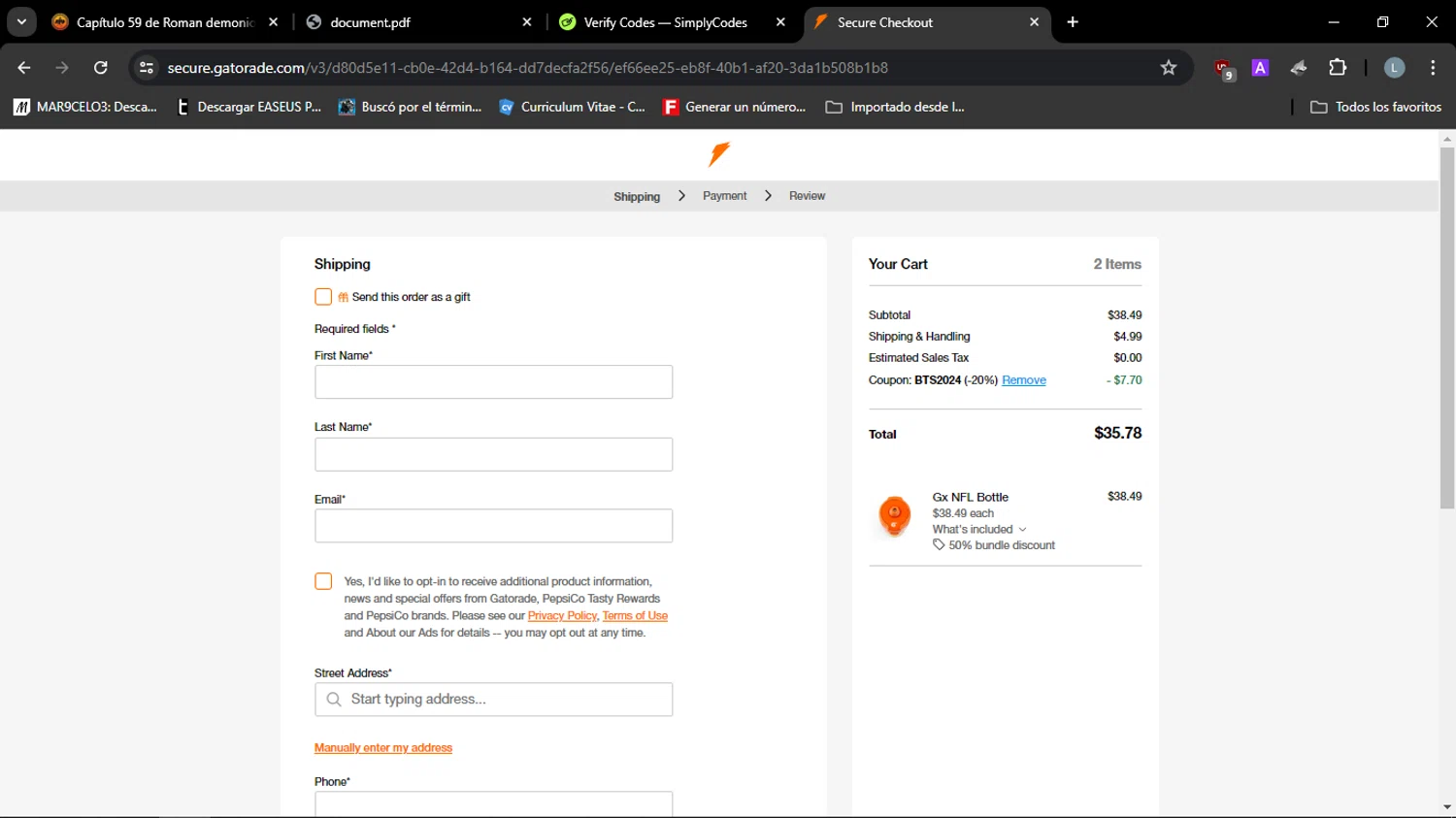
Task: Expand What's included details
Action: click(979, 530)
